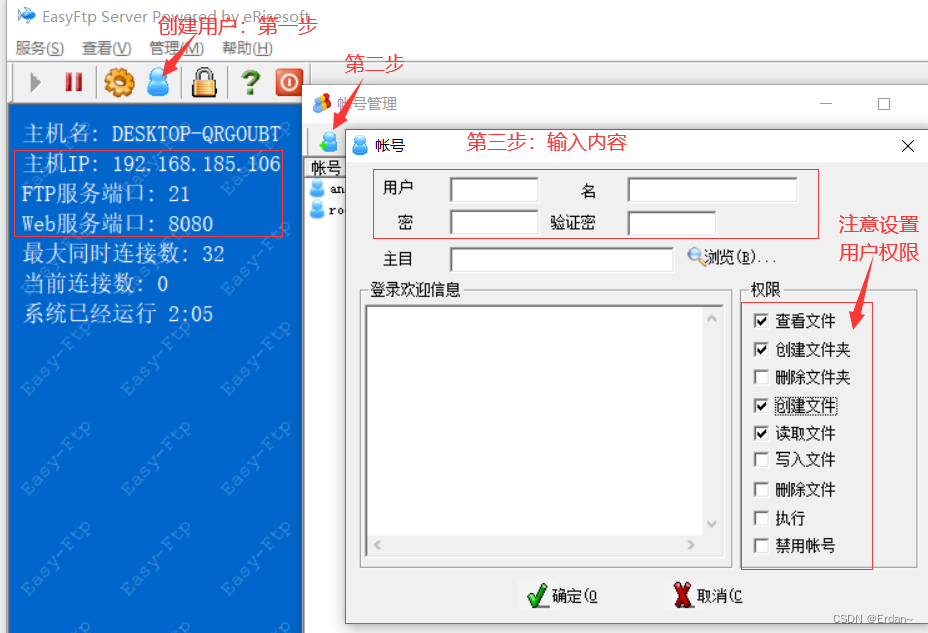Open the 服务(S) menu
Screen dimensions: 928x633
[33, 48]
